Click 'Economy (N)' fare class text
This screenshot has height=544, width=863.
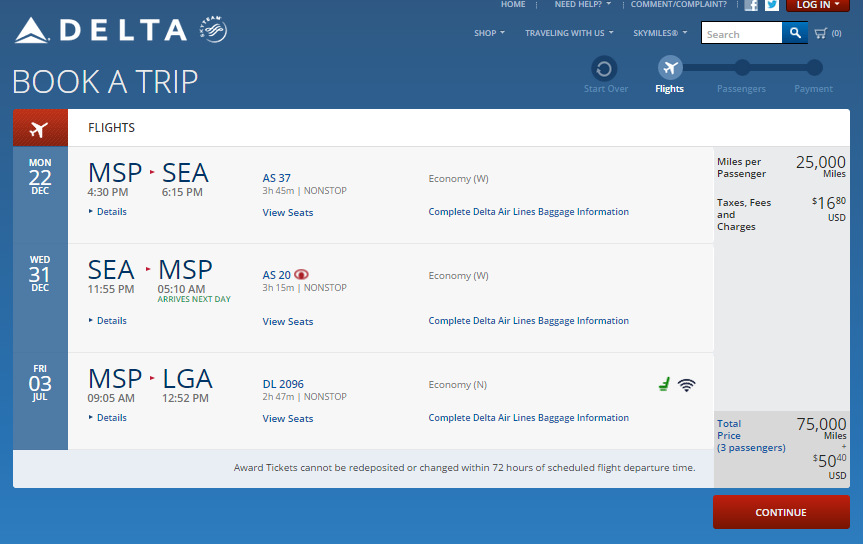coord(458,384)
